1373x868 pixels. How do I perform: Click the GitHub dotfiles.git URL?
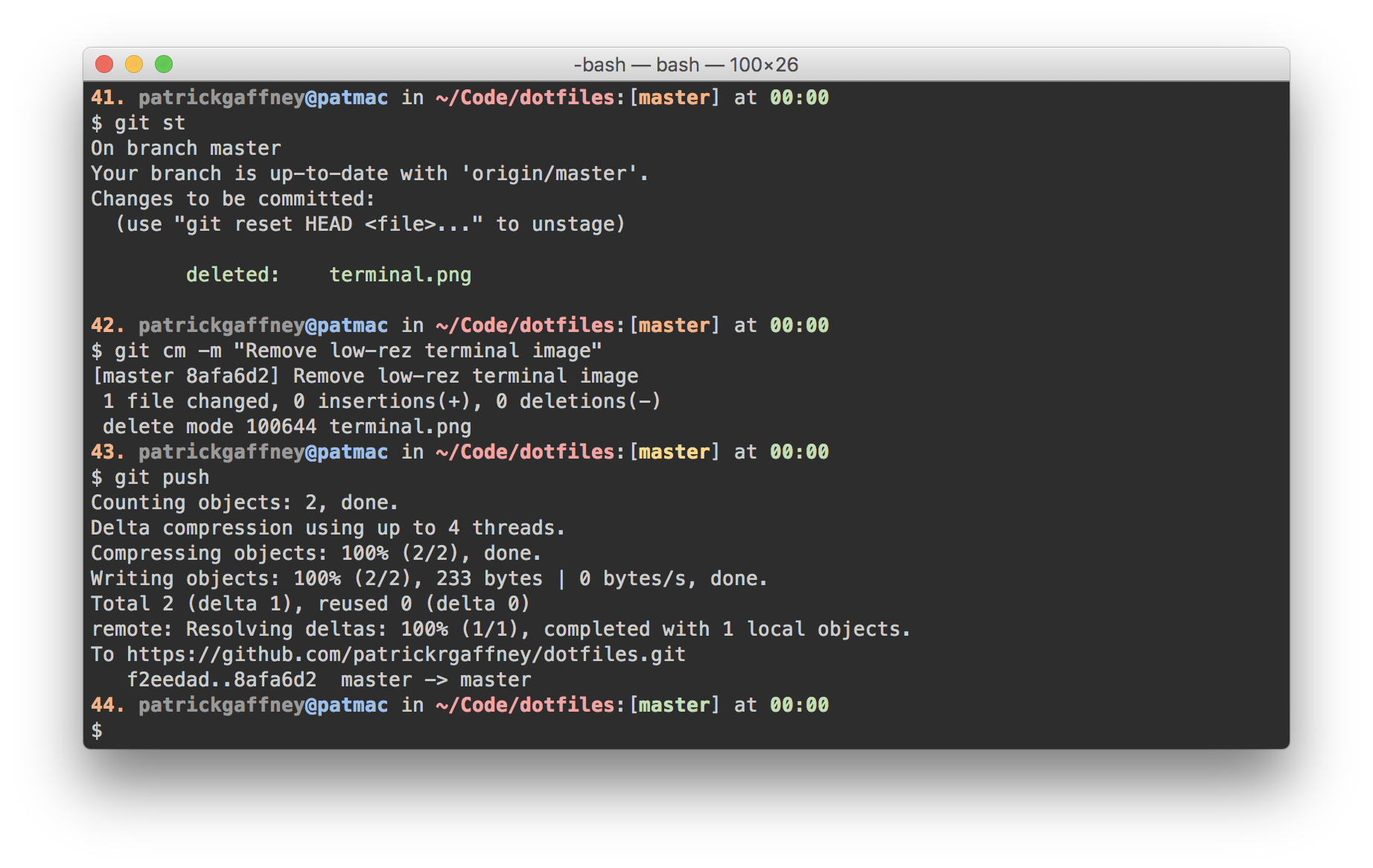click(x=406, y=654)
